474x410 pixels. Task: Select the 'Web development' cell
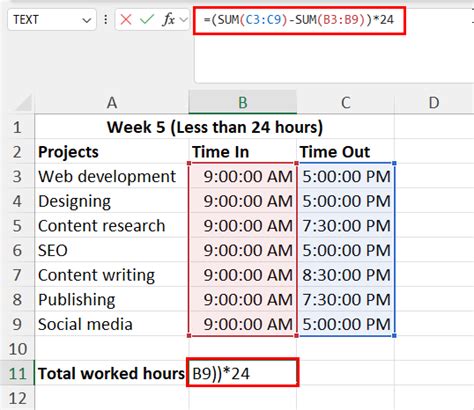(x=112, y=176)
